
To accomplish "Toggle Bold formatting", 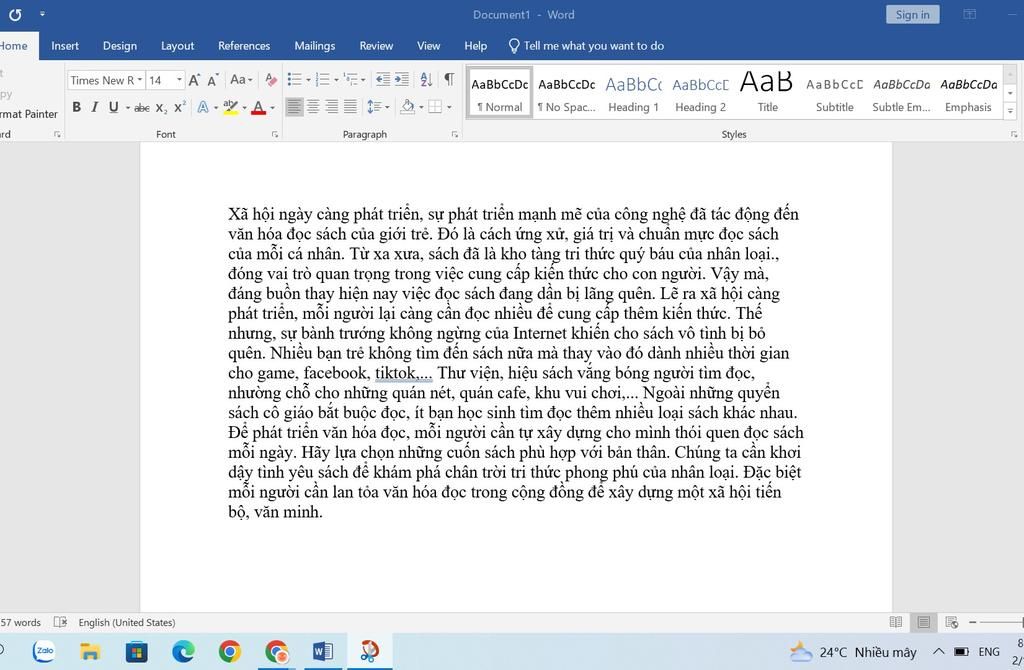I will [76, 107].
